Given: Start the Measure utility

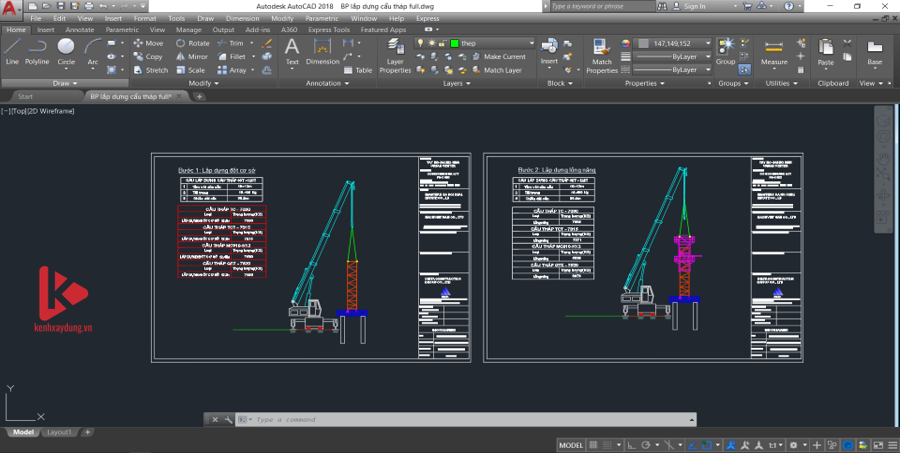Looking at the screenshot, I should 774,50.
